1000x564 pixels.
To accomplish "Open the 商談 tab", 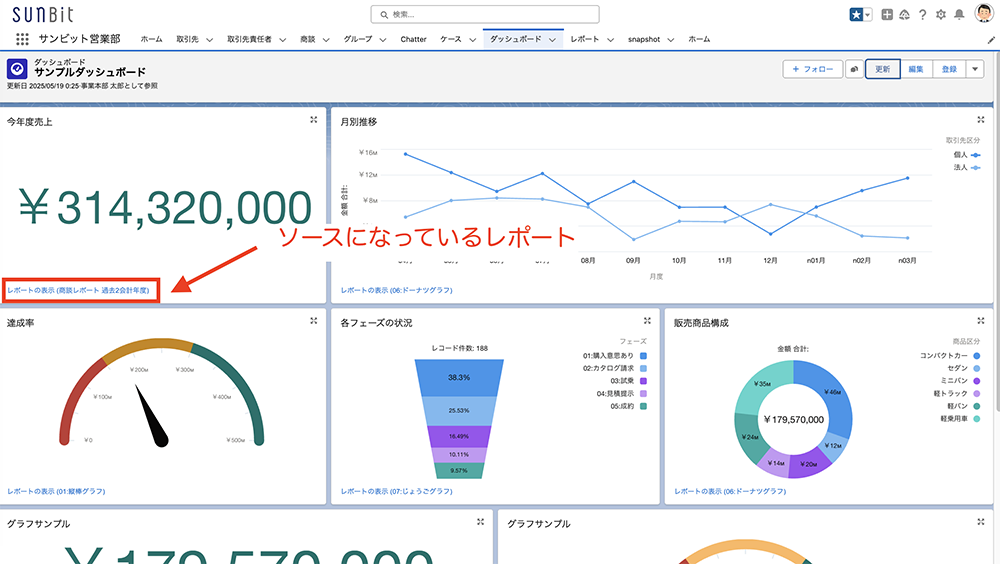I will (308, 39).
